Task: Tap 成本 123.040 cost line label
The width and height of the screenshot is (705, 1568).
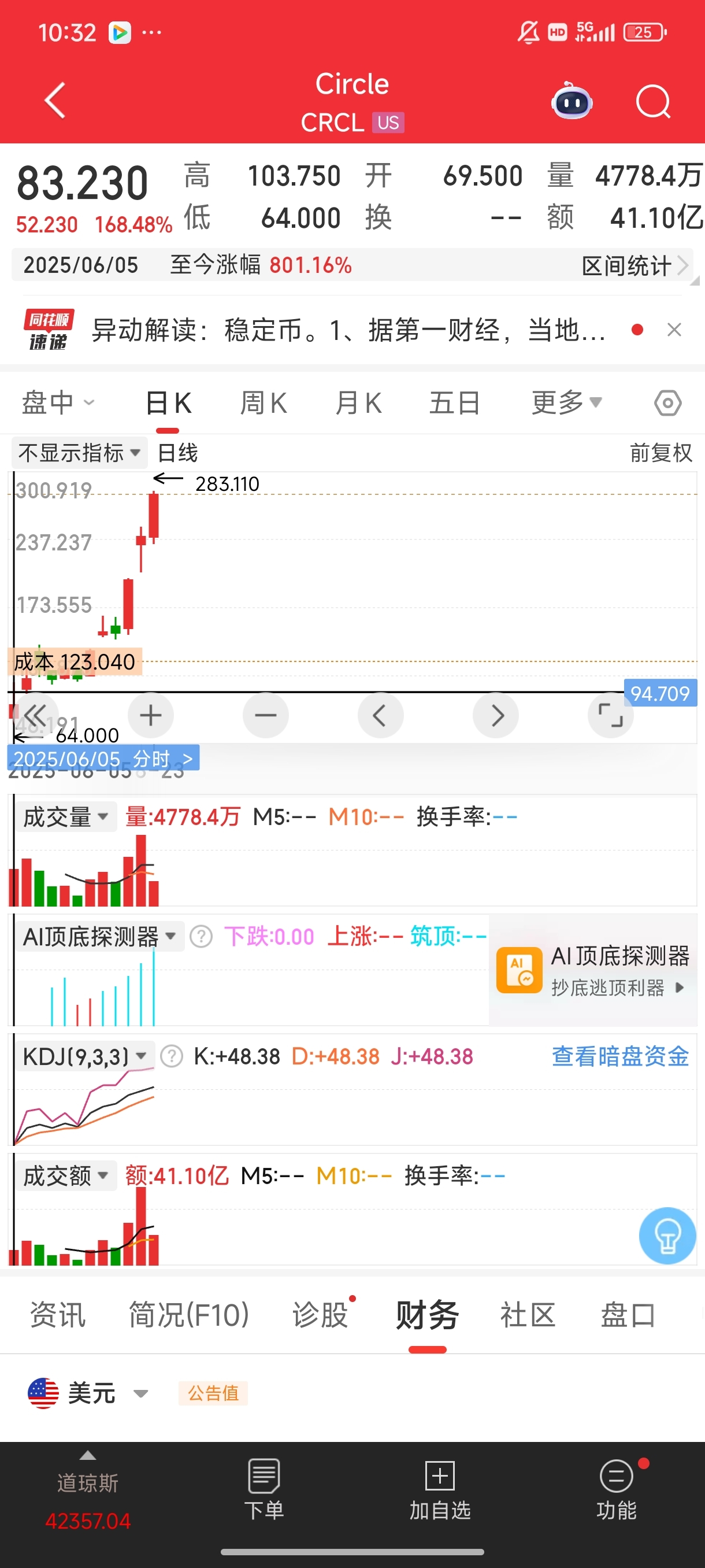Action: tap(75, 661)
